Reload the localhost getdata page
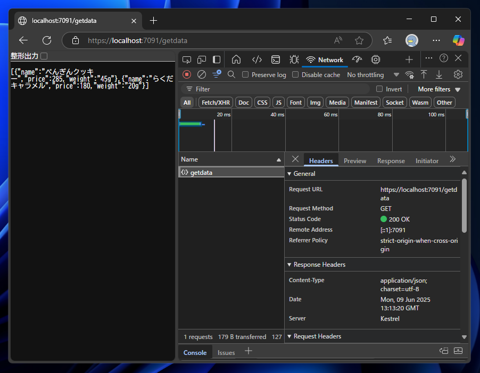Screen dimensions: 480x373 [47, 40]
